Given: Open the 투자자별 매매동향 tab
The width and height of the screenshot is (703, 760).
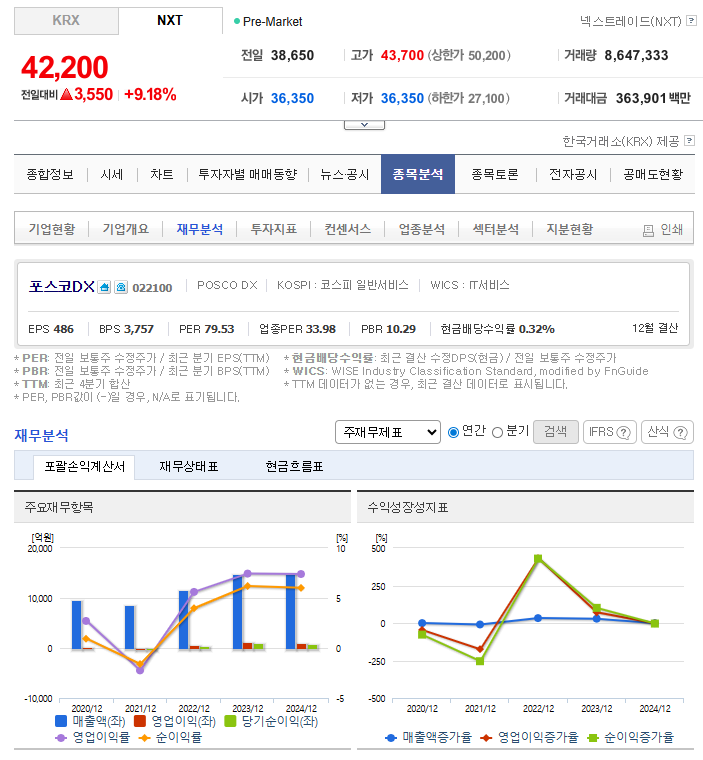Looking at the screenshot, I should pos(248,174).
